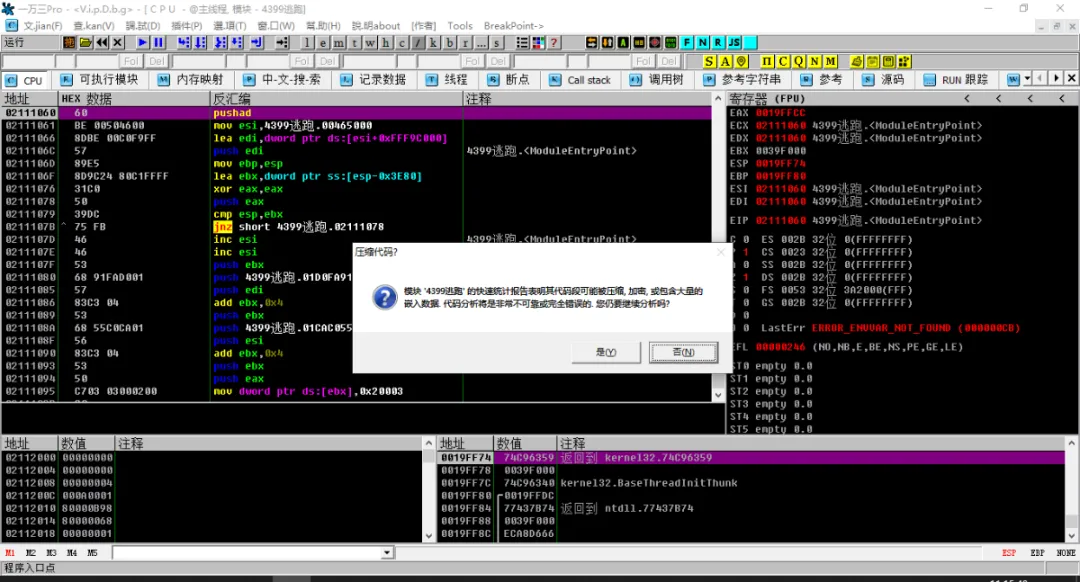The width and height of the screenshot is (1080, 582).
Task: Open the tab list dropdown arrow
Action: pos(1027,79)
